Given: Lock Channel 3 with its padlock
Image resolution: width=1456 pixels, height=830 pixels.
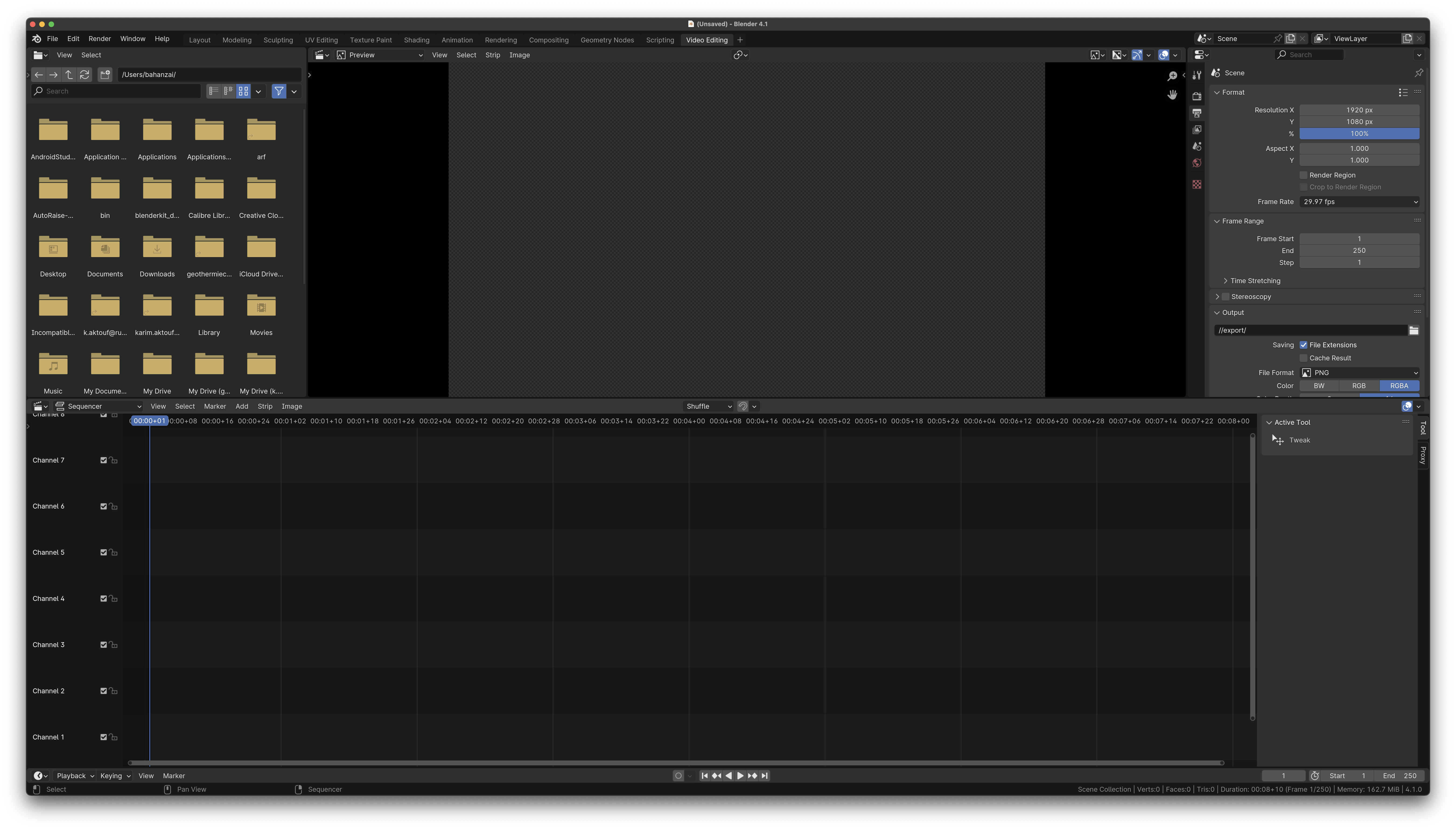Looking at the screenshot, I should click(x=113, y=645).
